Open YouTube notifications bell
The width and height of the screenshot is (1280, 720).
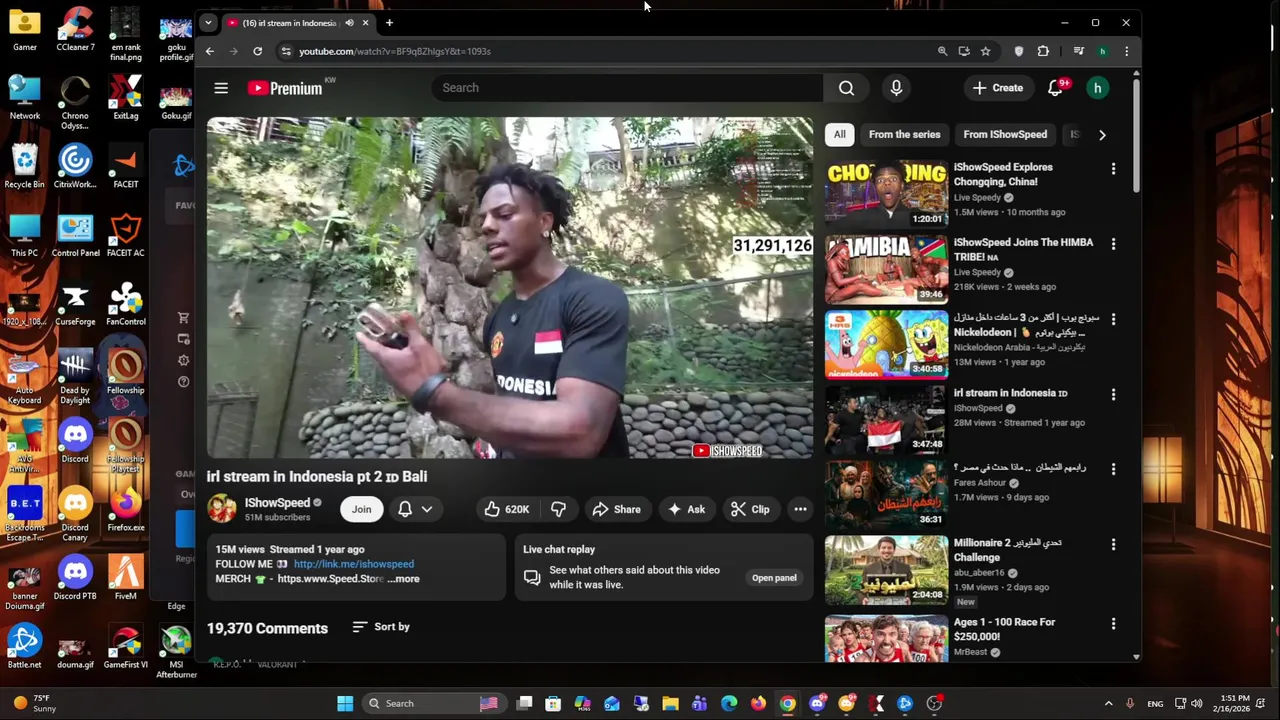(1055, 88)
